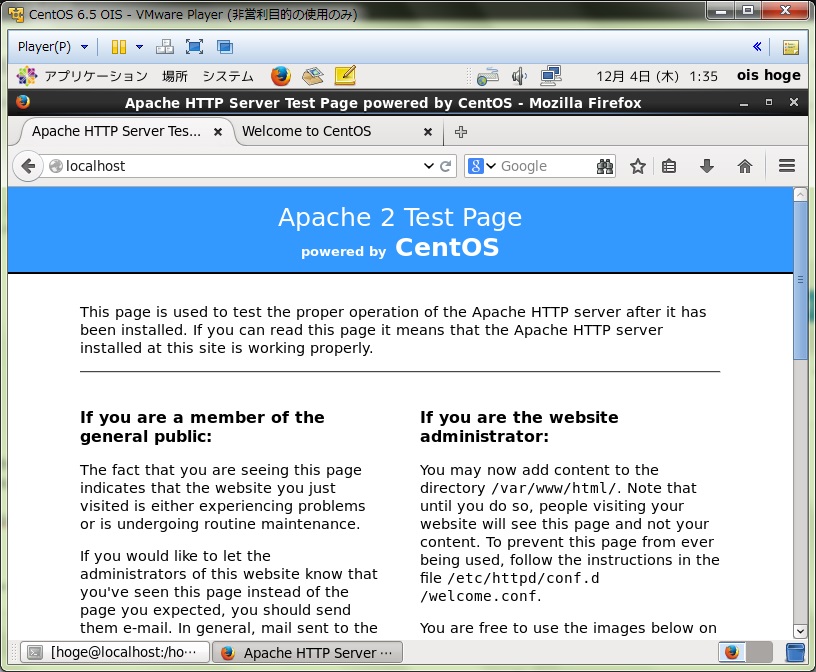
Task: Open the VMware notes icon at toolbar end
Action: pos(790,47)
